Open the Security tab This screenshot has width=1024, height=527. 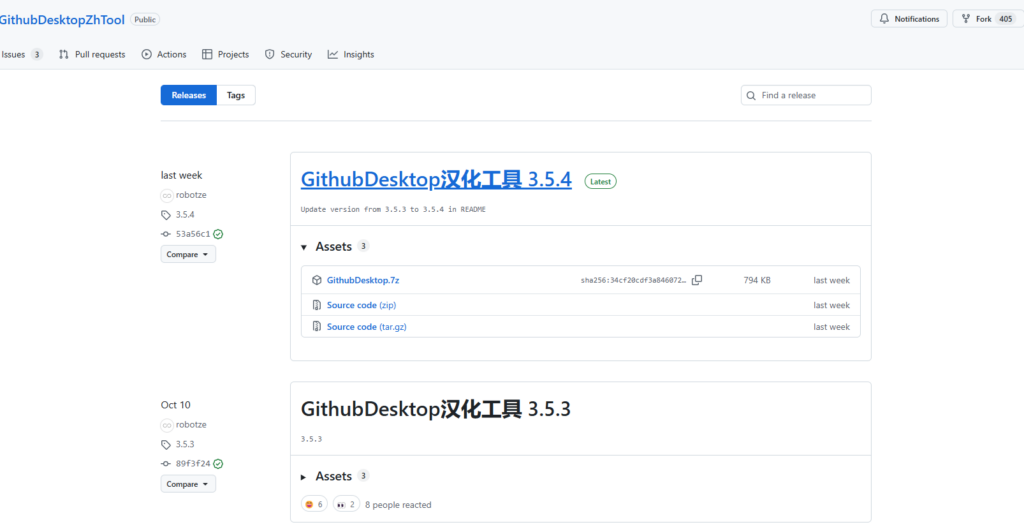(288, 54)
